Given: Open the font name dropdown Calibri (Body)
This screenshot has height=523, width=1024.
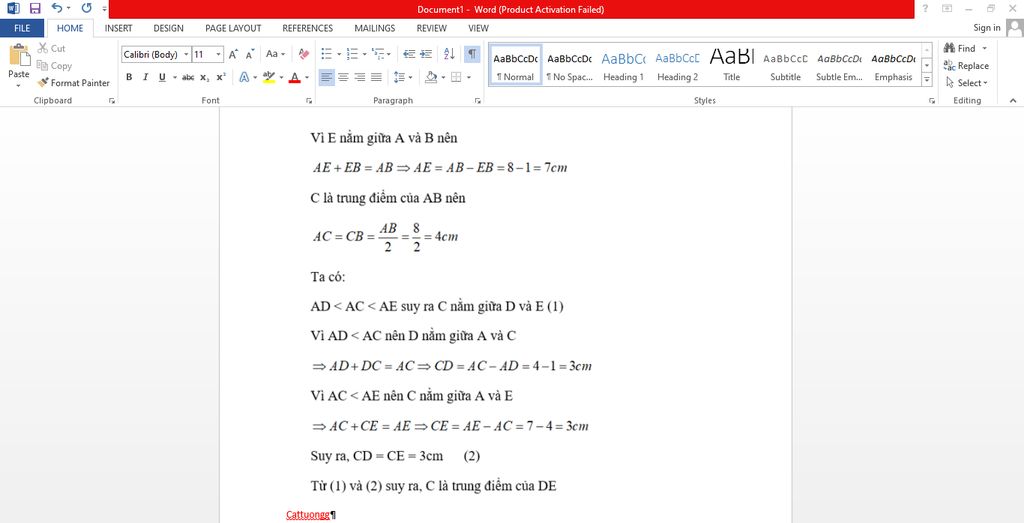Looking at the screenshot, I should point(187,55).
